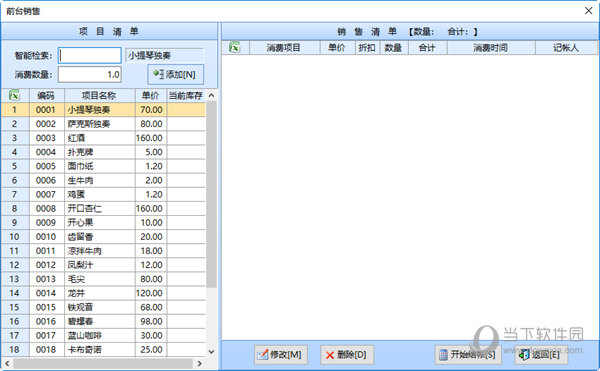Click the 当前库存 column header
The height and width of the screenshot is (371, 600).
click(x=186, y=95)
